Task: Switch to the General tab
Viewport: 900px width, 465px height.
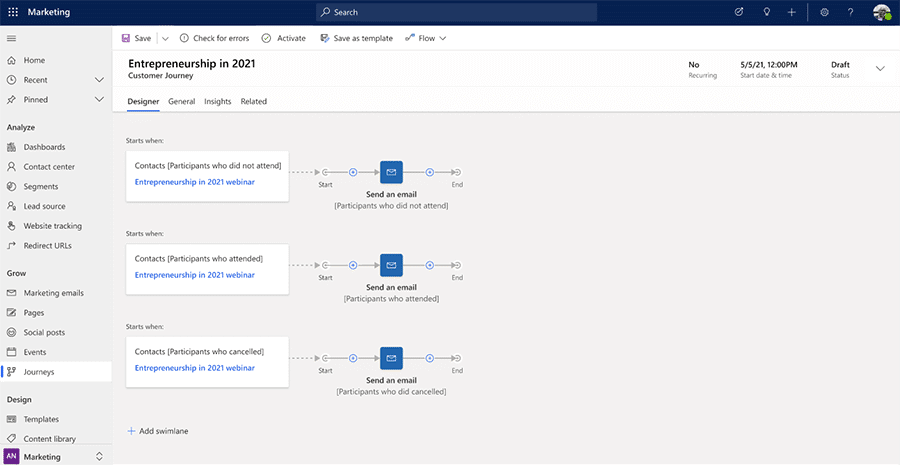Action: point(181,101)
